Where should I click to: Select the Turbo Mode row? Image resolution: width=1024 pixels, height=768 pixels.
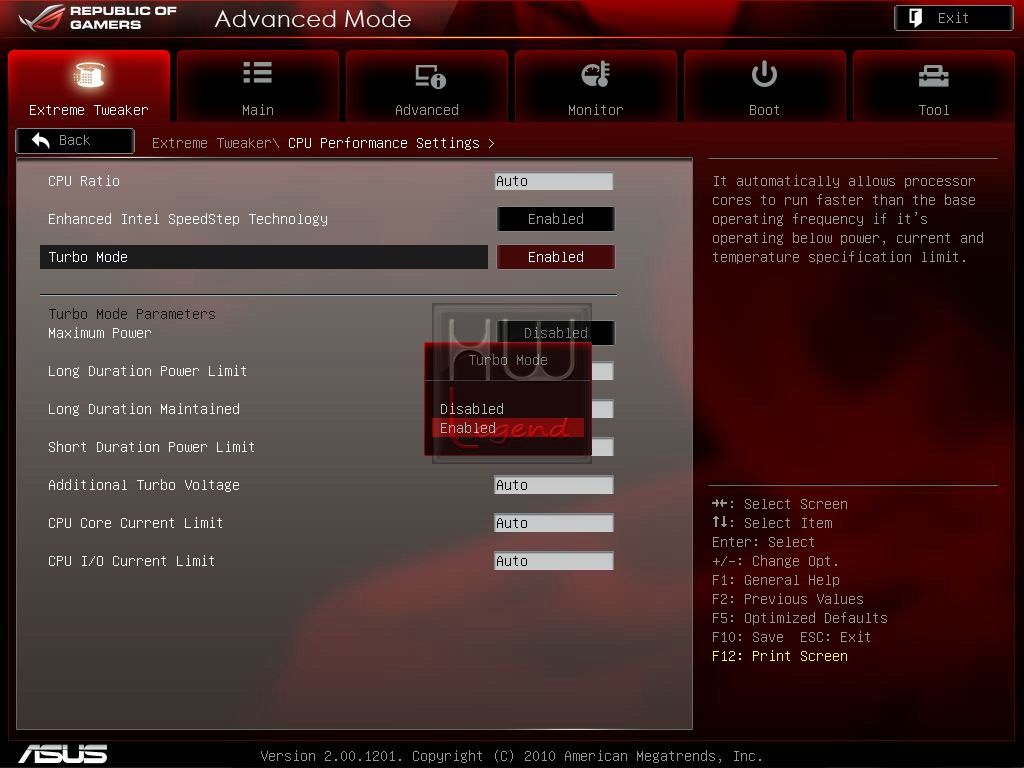[264, 257]
